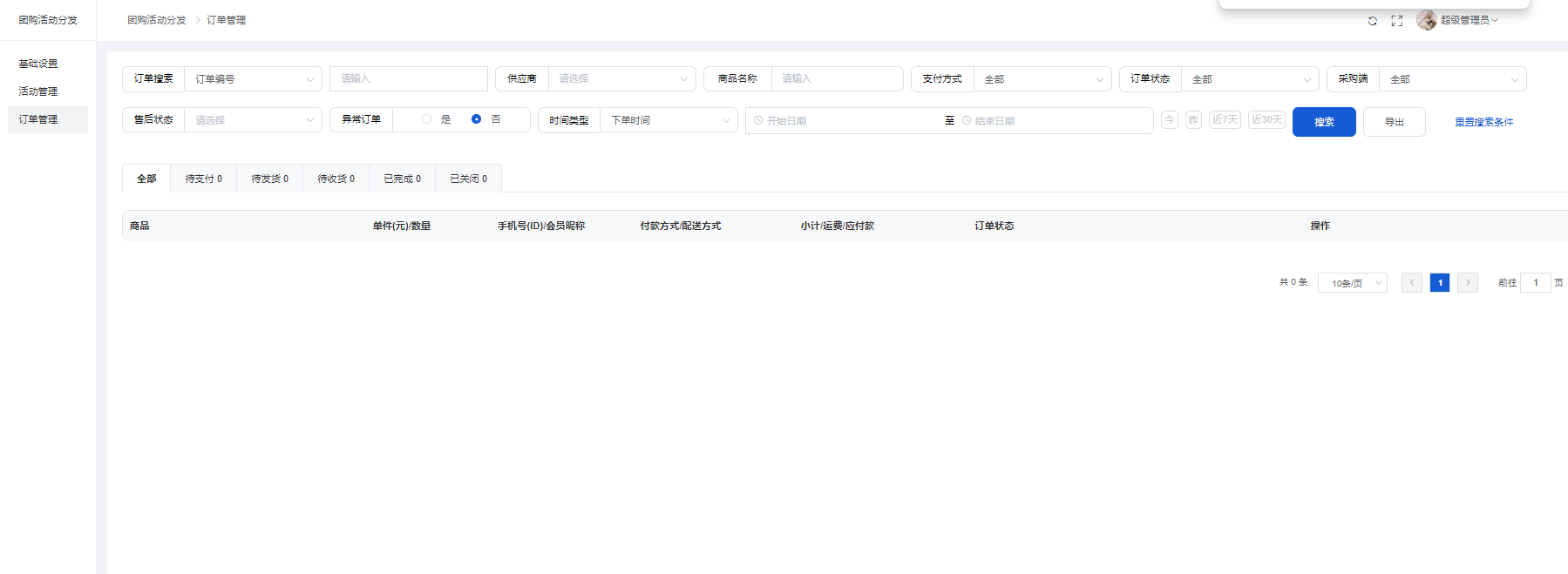This screenshot has height=574, width=1568.
Task: Toggle fullscreen with the expand icon
Action: click(x=1397, y=21)
